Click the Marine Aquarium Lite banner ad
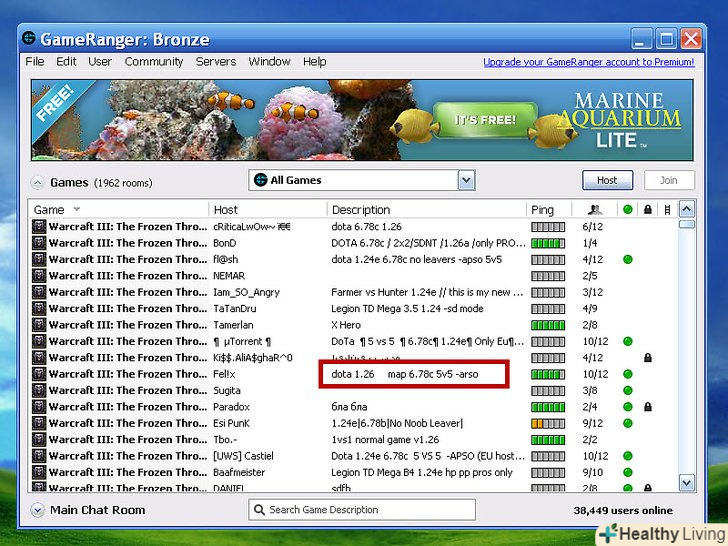The height and width of the screenshot is (546, 728). (x=362, y=120)
